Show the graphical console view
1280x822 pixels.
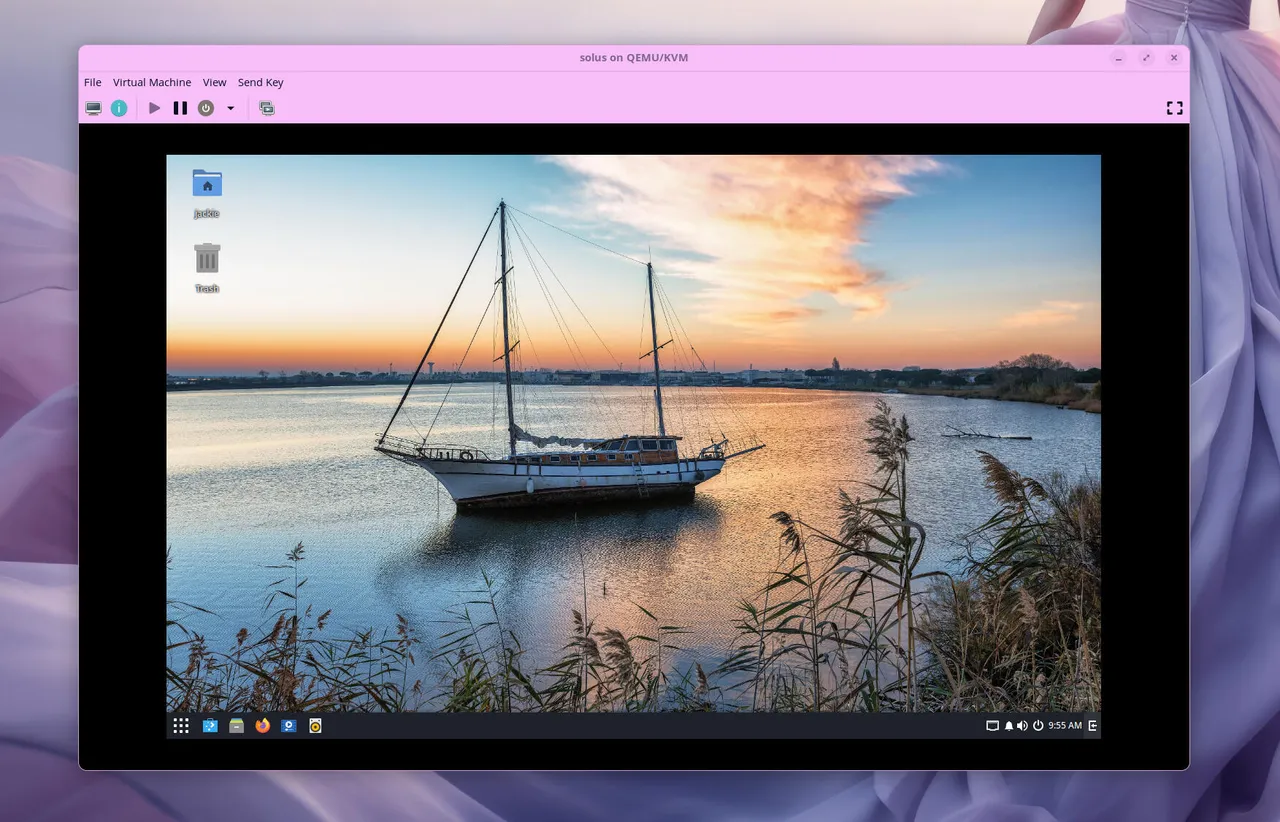pos(93,108)
